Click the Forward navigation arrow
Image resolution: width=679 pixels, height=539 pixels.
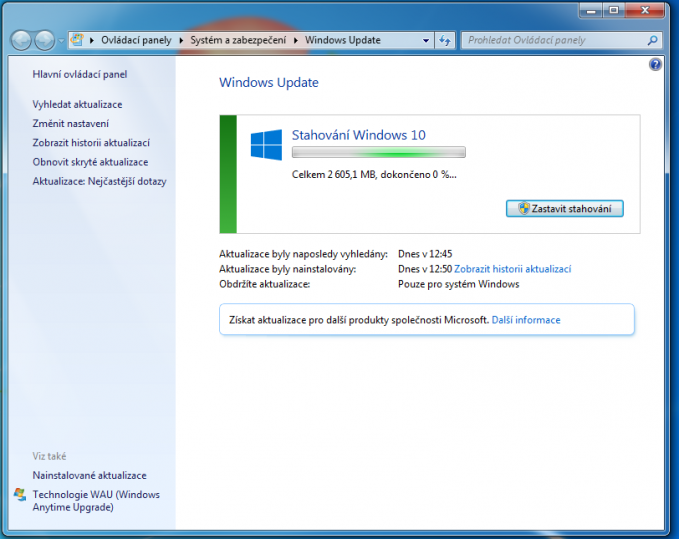(x=44, y=41)
